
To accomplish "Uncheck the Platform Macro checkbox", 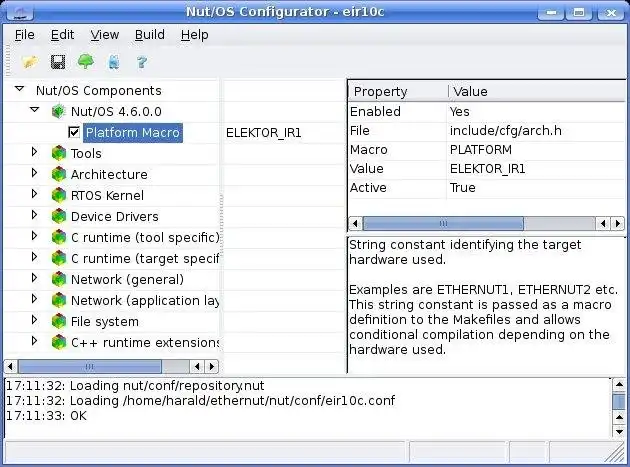I will (74, 132).
